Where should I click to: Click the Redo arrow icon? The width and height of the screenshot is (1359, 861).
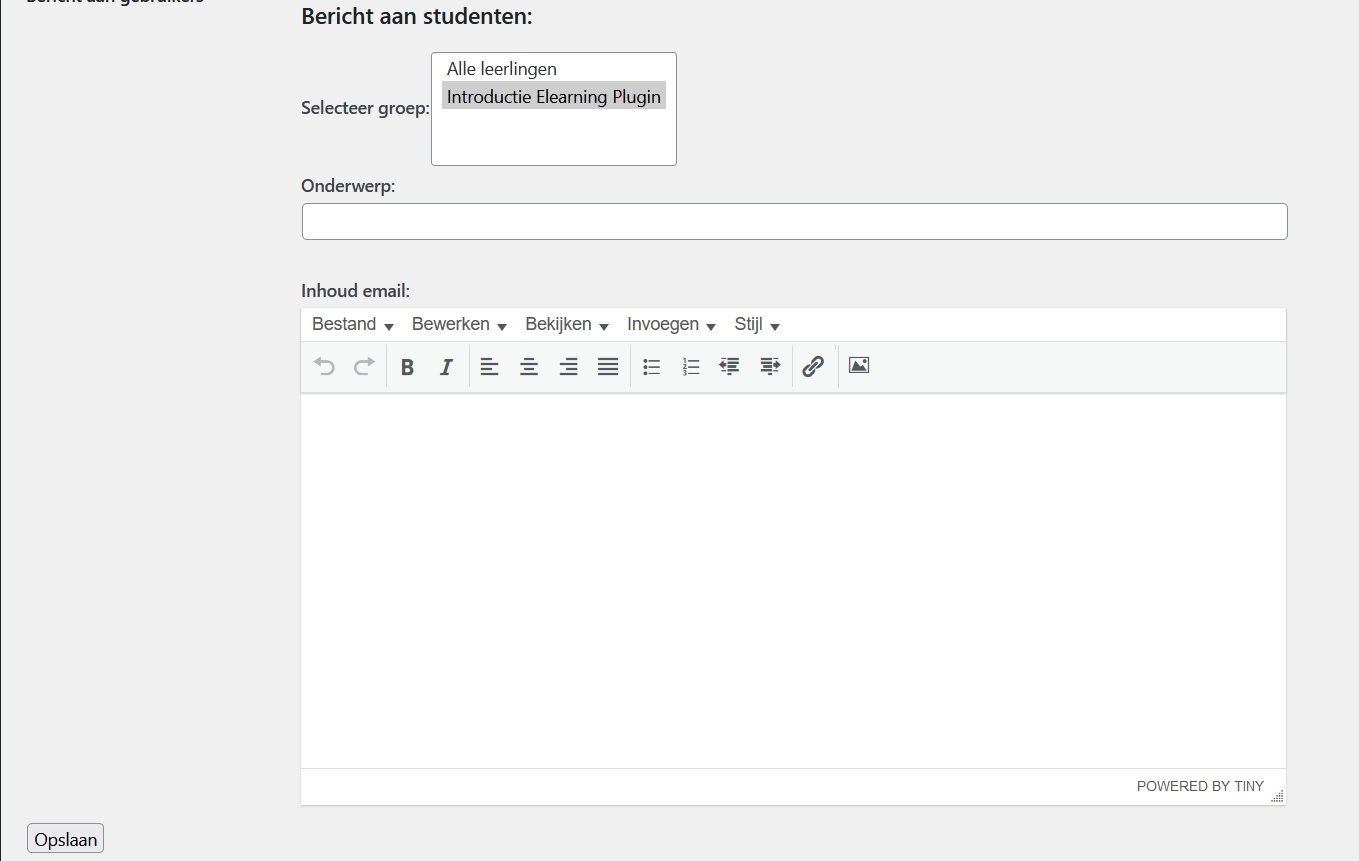[364, 367]
